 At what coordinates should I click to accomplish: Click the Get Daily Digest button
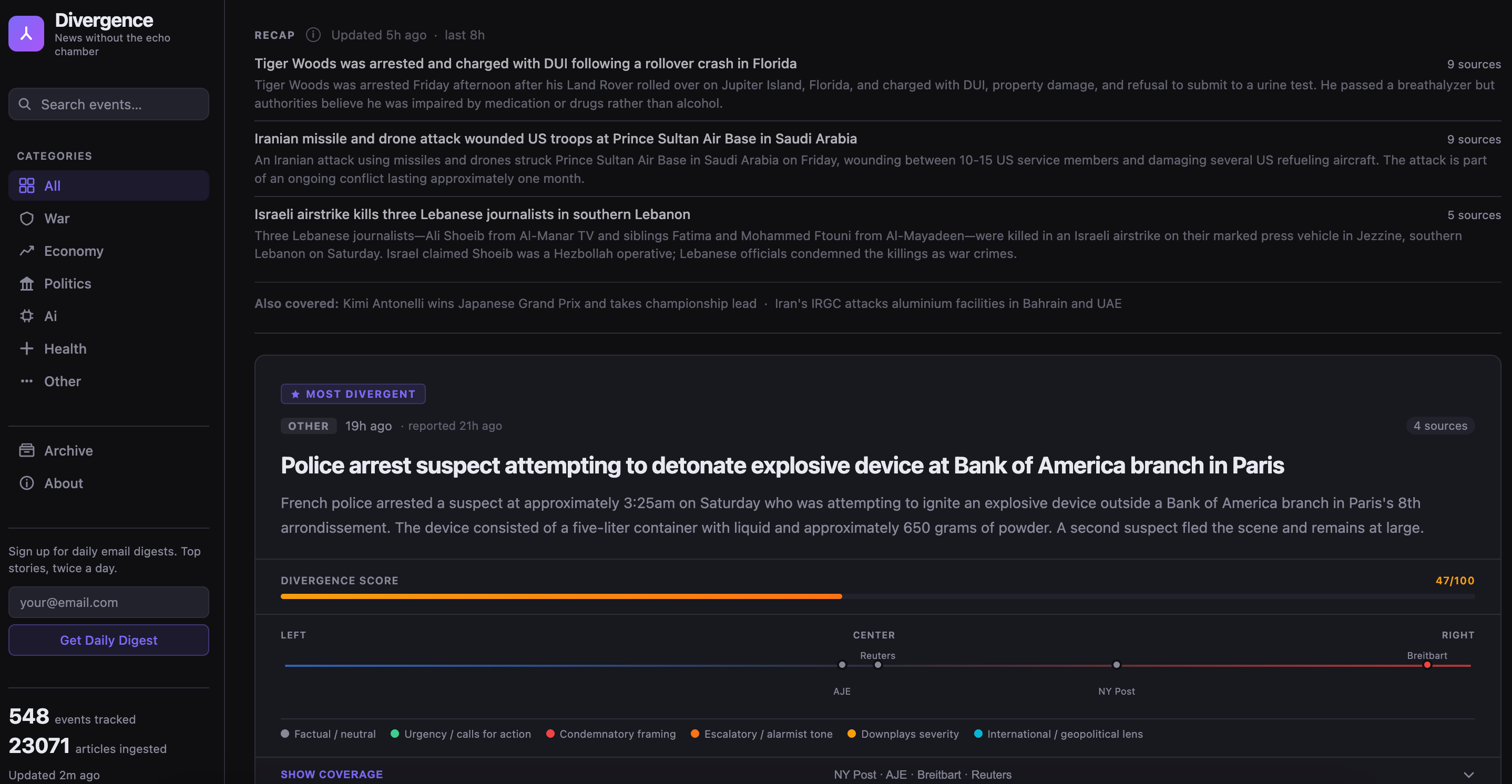tap(109, 640)
